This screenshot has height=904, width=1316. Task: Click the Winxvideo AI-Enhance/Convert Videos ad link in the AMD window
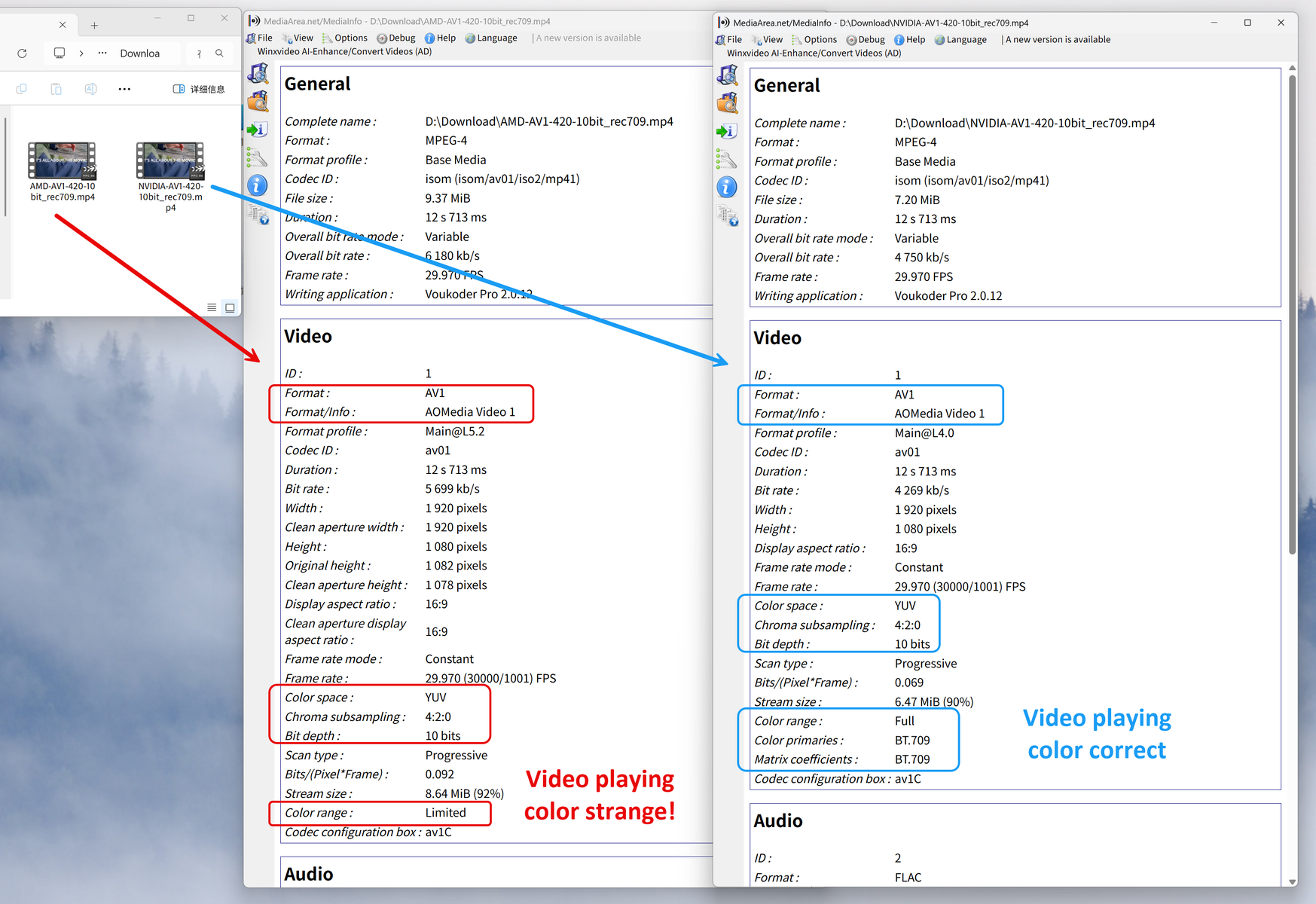[x=344, y=52]
